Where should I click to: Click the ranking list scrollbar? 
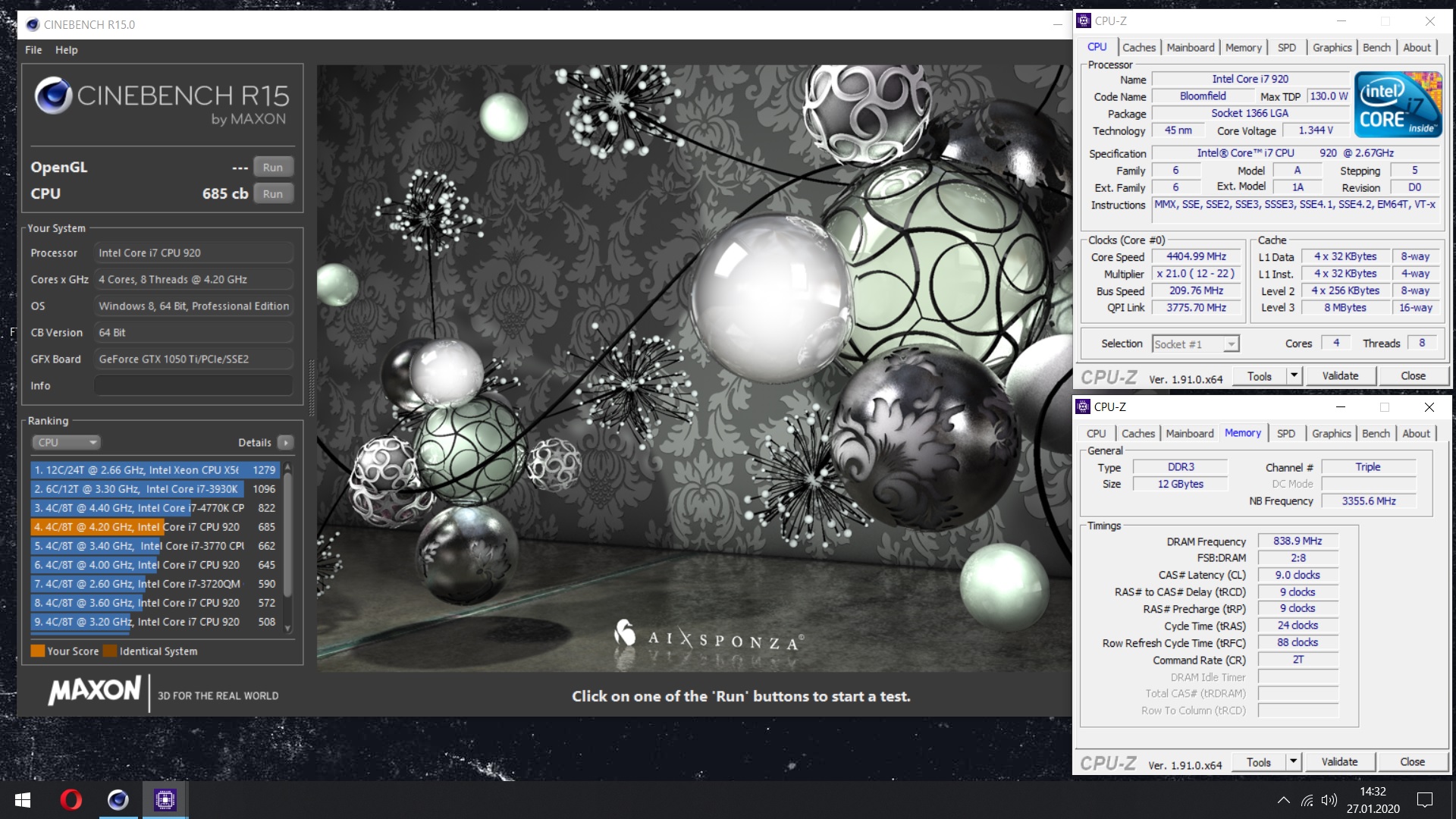pyautogui.click(x=287, y=535)
